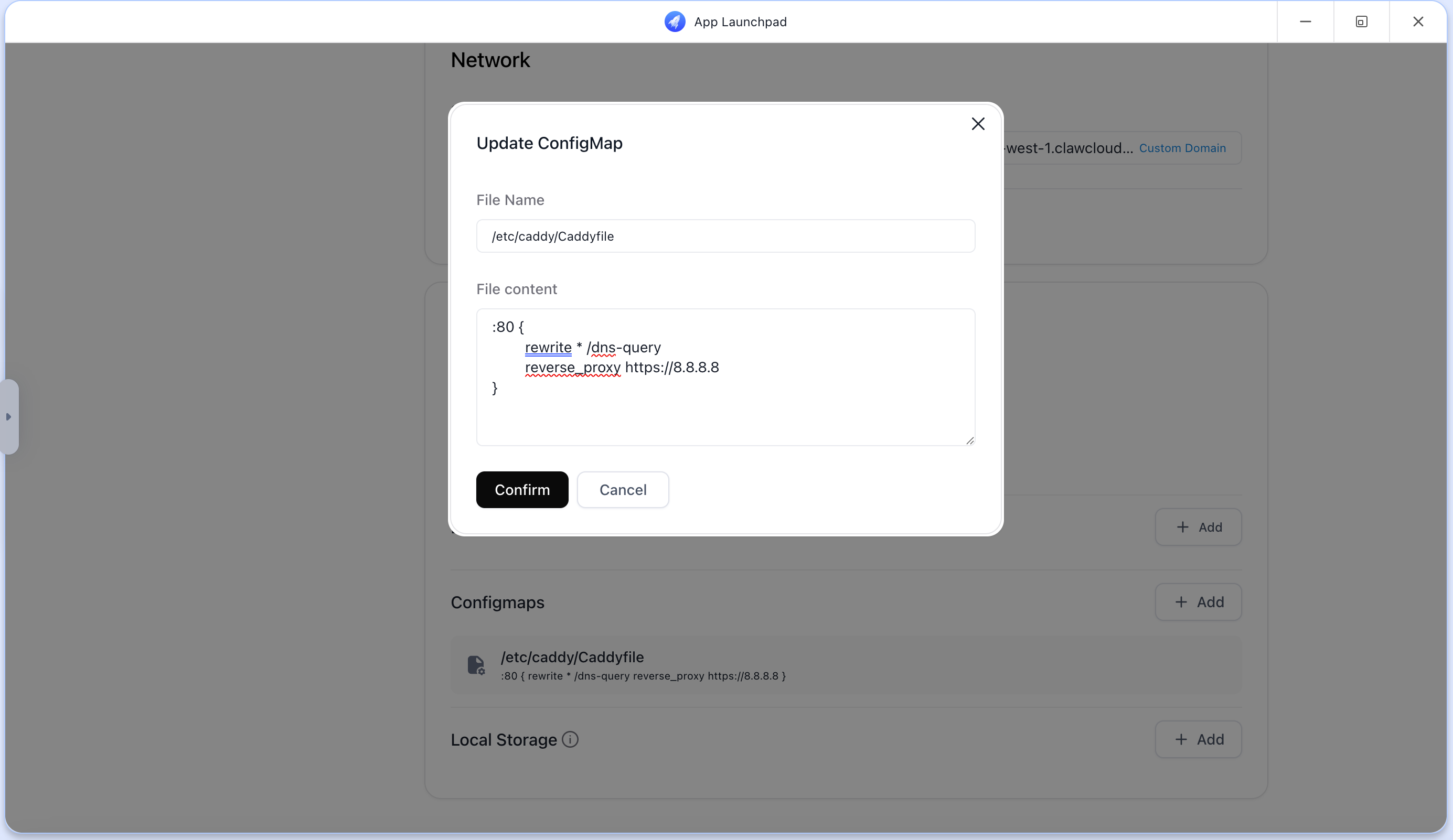Screen dimensions: 1453x840
Task: Click the plus icon in Local Storage Add button
Action: (x=1181, y=740)
